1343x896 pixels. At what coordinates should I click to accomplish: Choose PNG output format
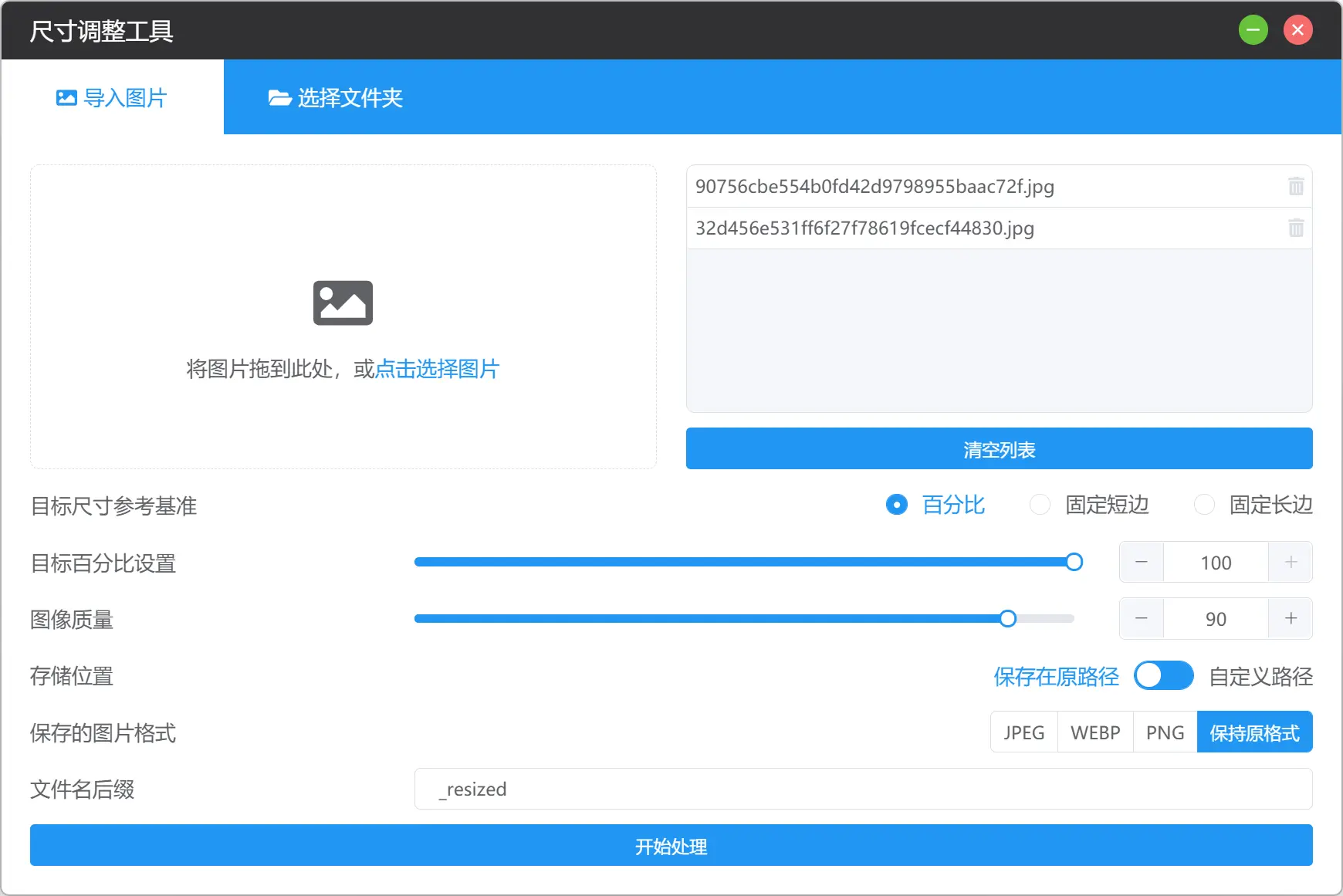[x=1165, y=732]
